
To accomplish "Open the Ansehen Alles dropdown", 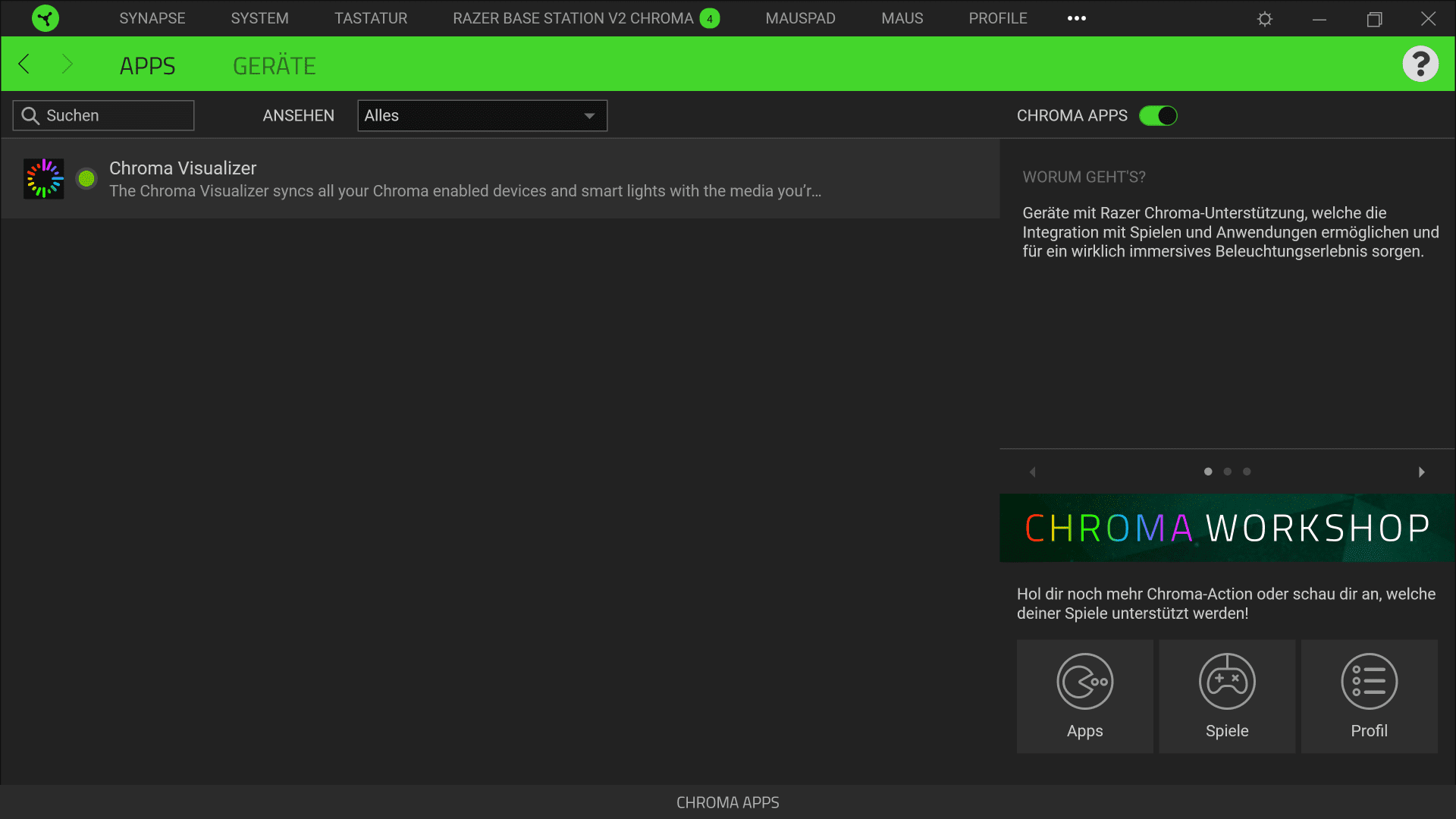I will pyautogui.click(x=482, y=115).
